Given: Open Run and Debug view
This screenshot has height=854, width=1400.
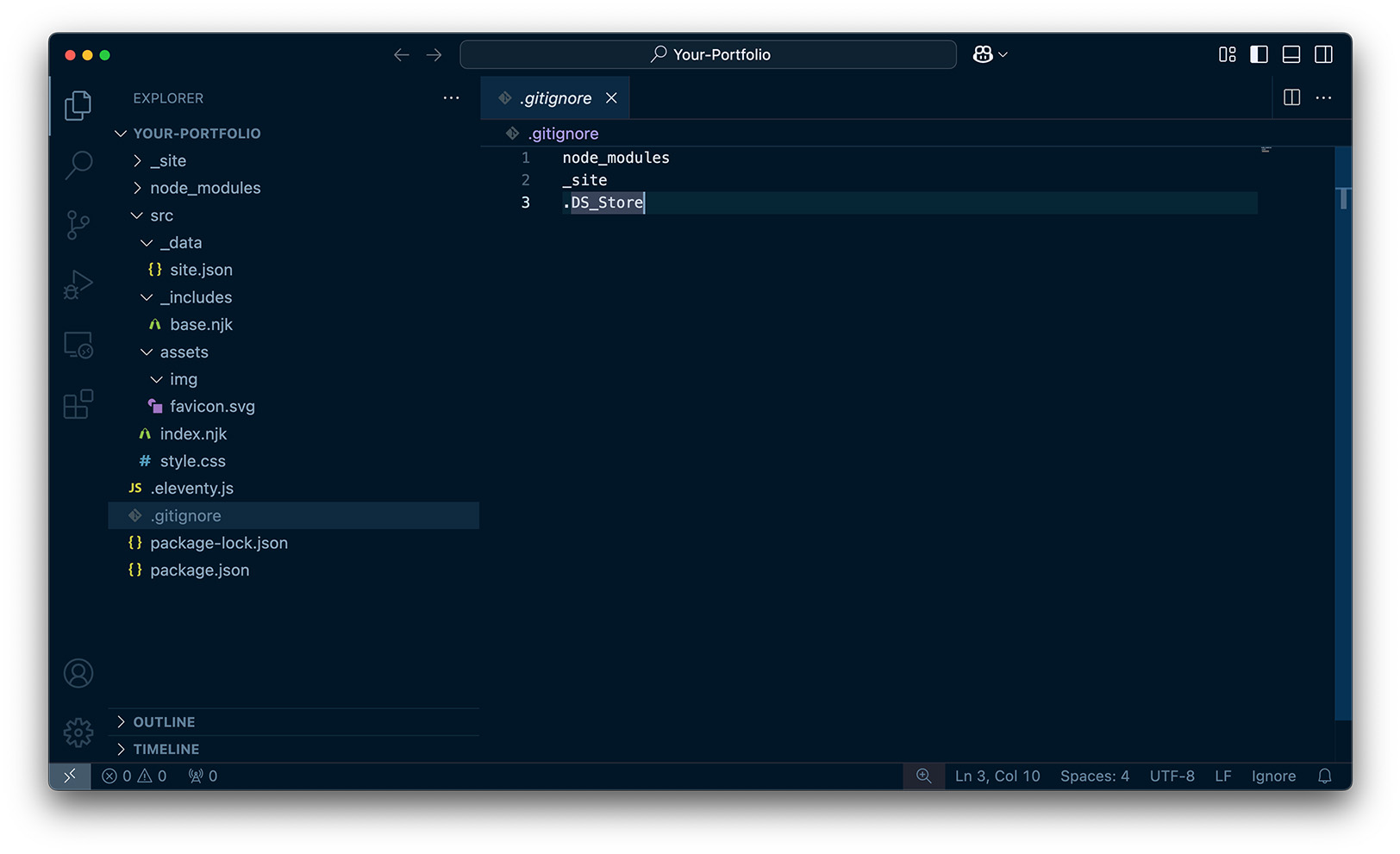Looking at the screenshot, I should [x=78, y=285].
